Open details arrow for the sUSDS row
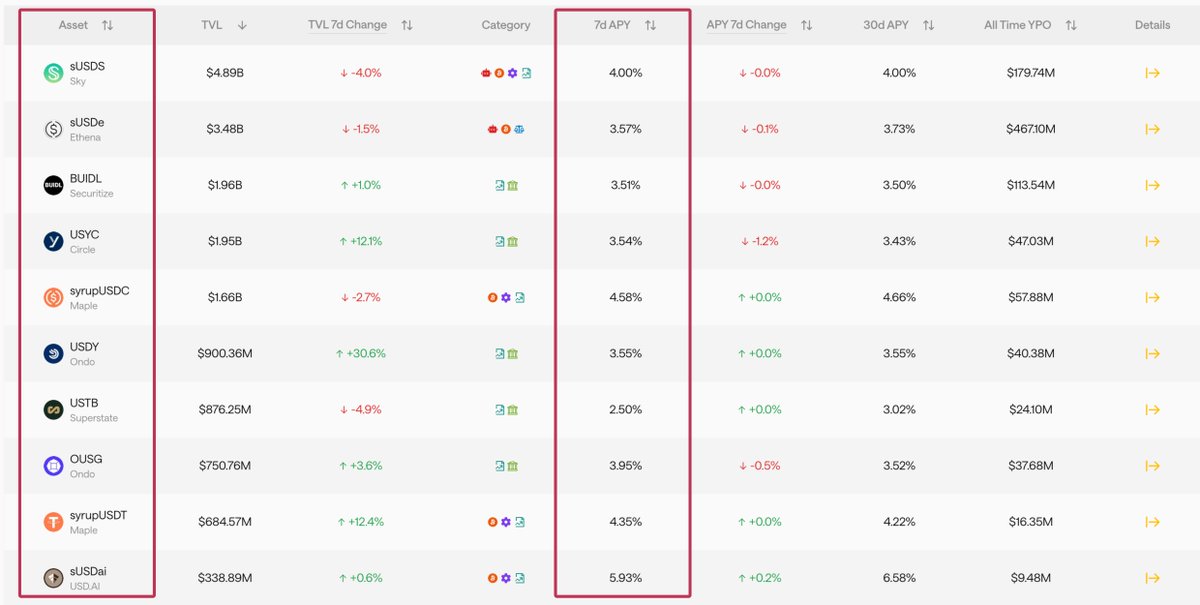This screenshot has width=1200, height=605. coord(1152,73)
